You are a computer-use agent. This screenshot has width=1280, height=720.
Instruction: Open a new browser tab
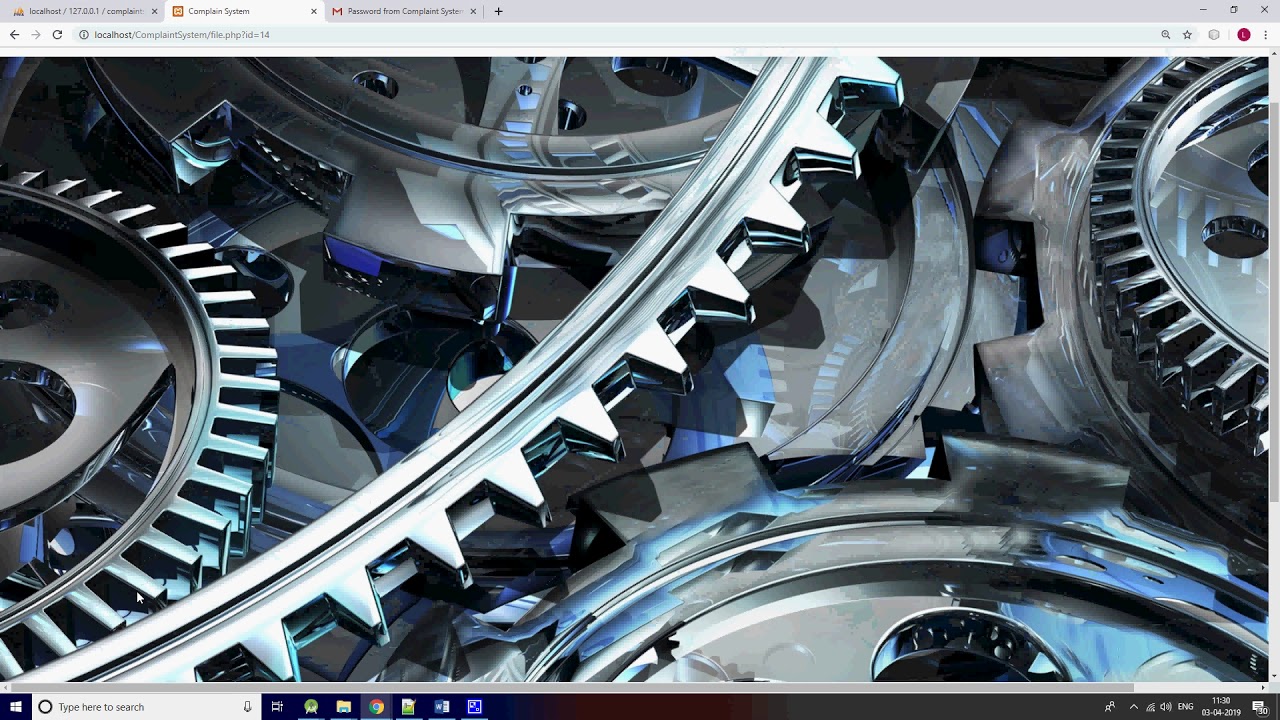[498, 11]
